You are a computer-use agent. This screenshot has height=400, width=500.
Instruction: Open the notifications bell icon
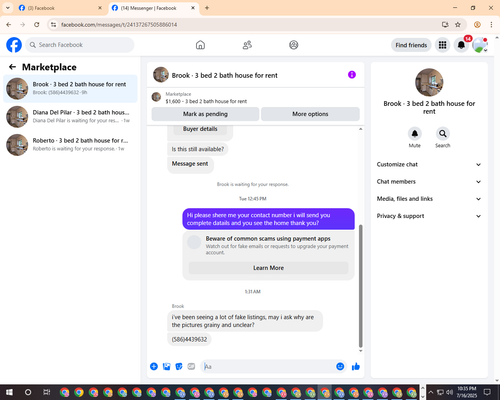coord(461,45)
